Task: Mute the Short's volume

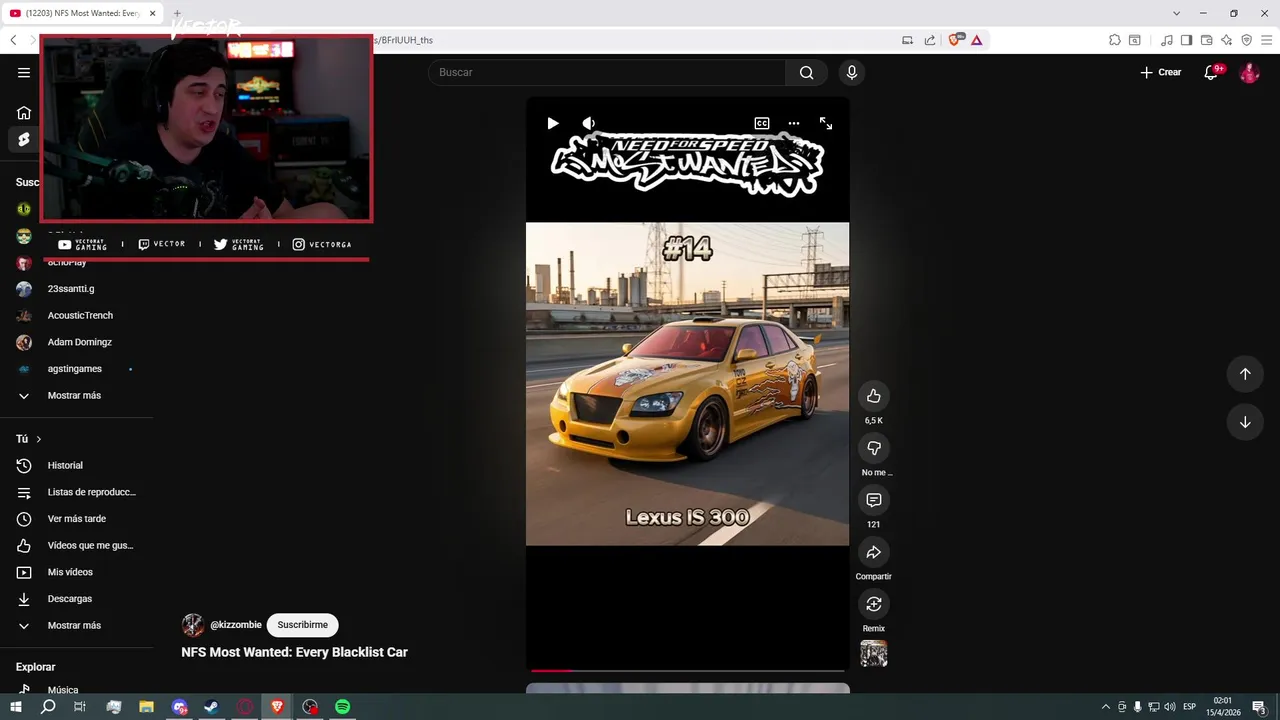Action: pyautogui.click(x=589, y=123)
